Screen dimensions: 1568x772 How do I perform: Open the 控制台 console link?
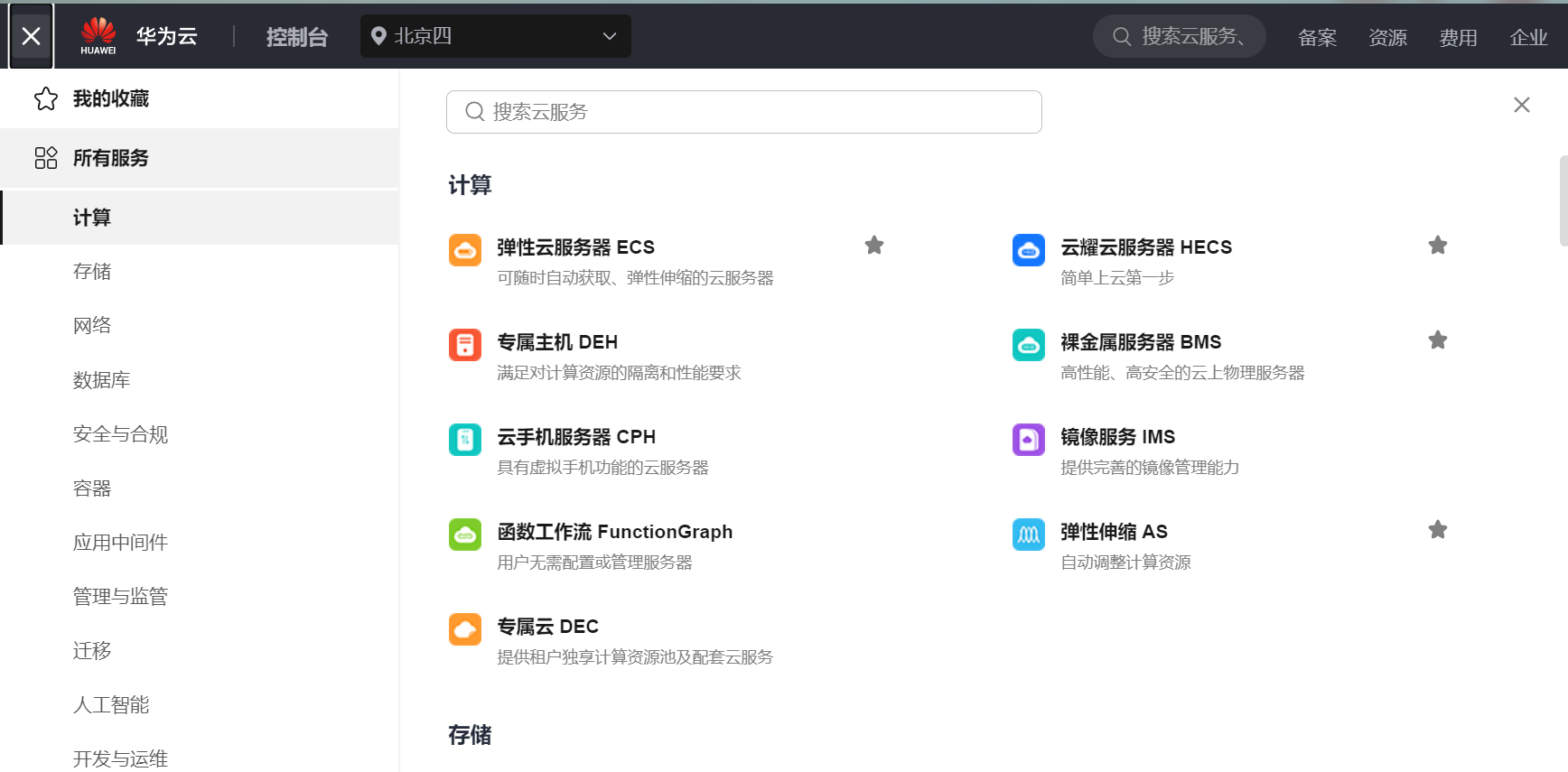pos(297,37)
